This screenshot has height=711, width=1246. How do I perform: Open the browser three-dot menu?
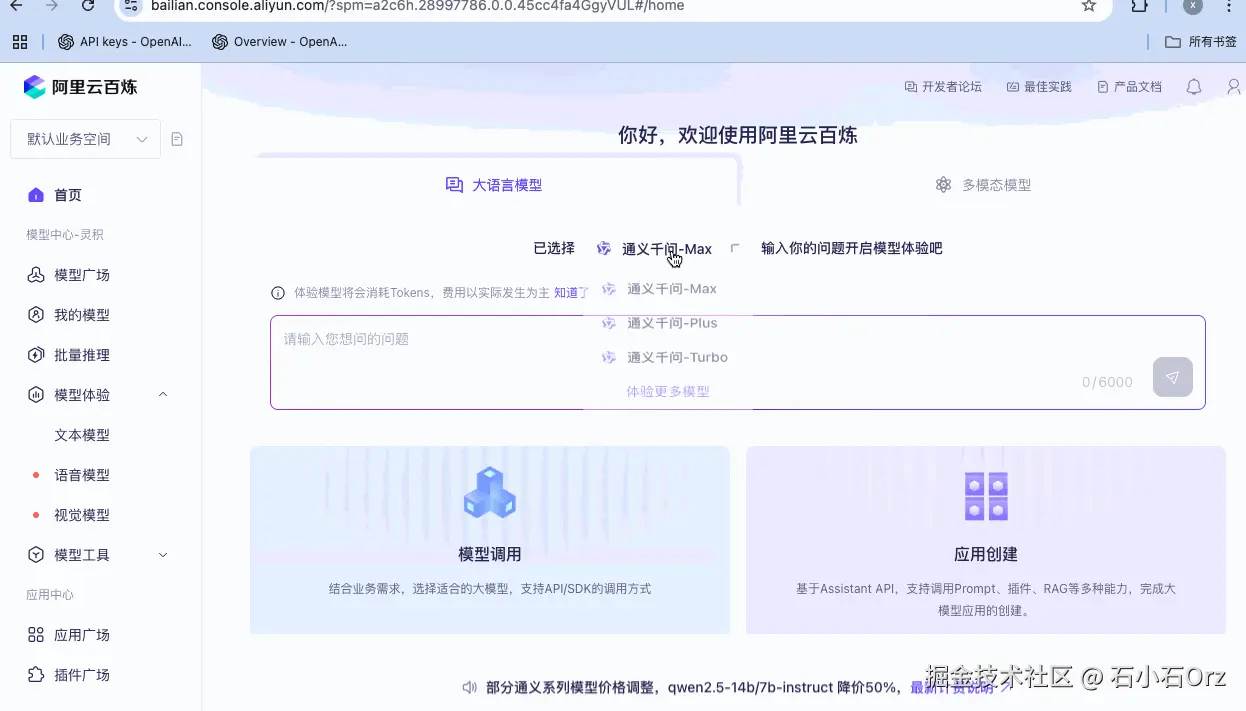click(x=1229, y=6)
